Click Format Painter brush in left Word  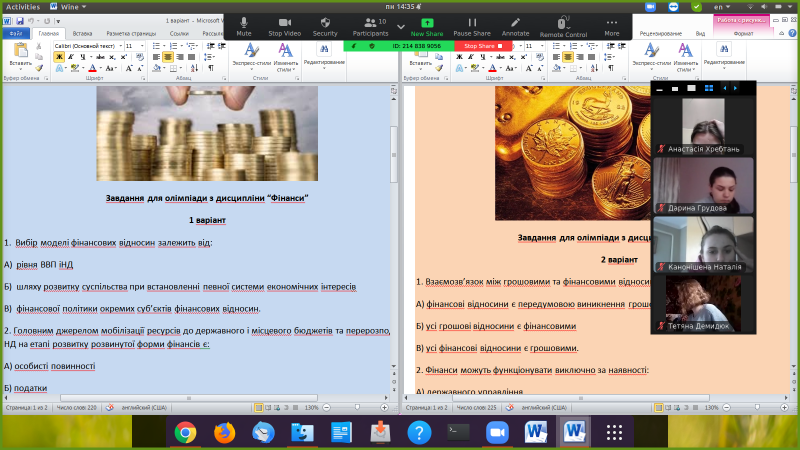point(39,67)
